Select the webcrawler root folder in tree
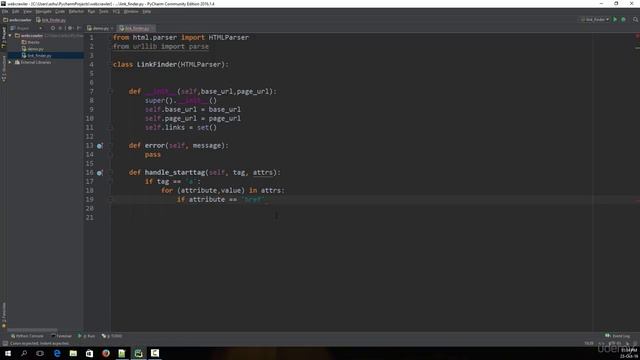640x360 pixels. (32, 36)
